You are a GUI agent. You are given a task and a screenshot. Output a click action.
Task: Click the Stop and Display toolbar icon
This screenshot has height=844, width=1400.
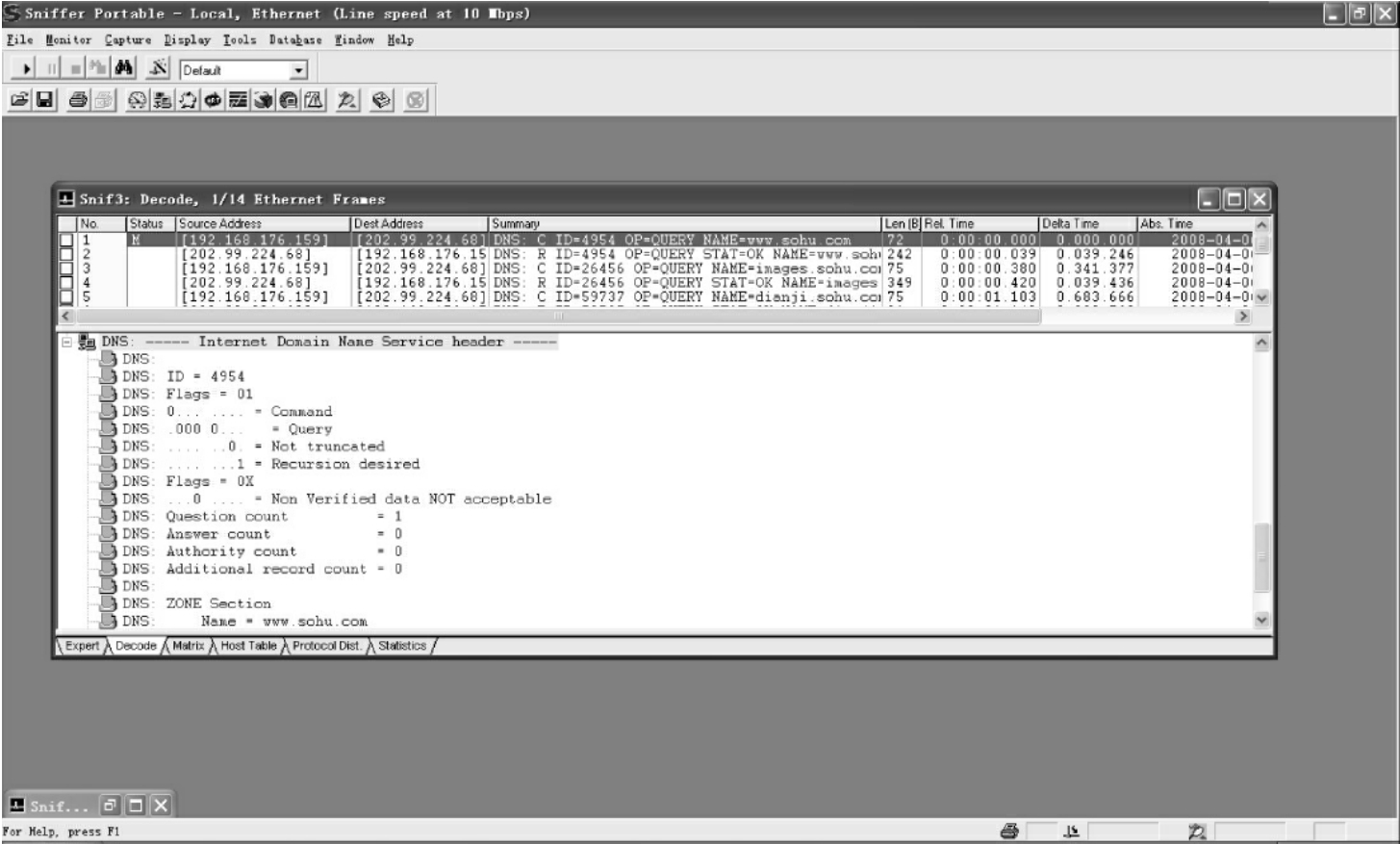coord(97,69)
